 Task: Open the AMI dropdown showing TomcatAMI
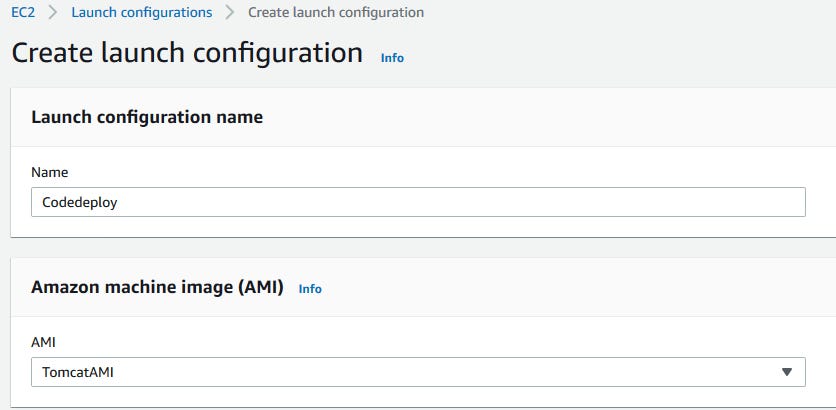click(x=418, y=373)
